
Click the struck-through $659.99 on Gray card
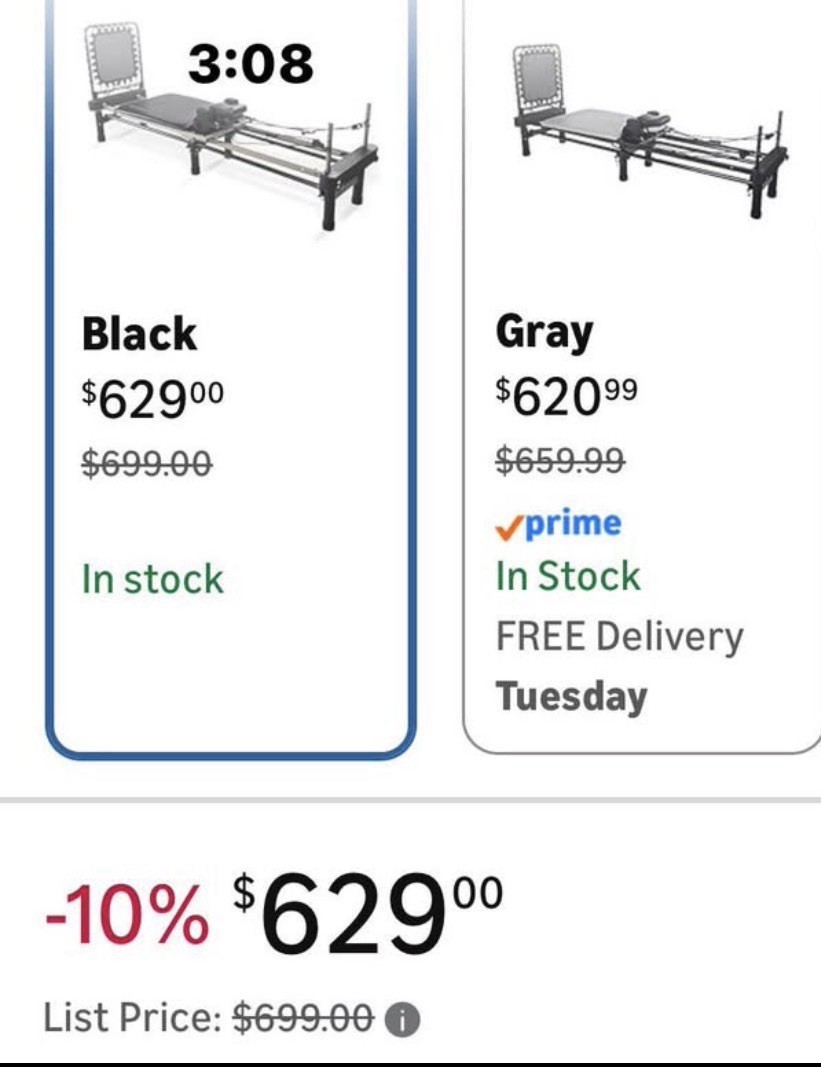[x=560, y=461]
